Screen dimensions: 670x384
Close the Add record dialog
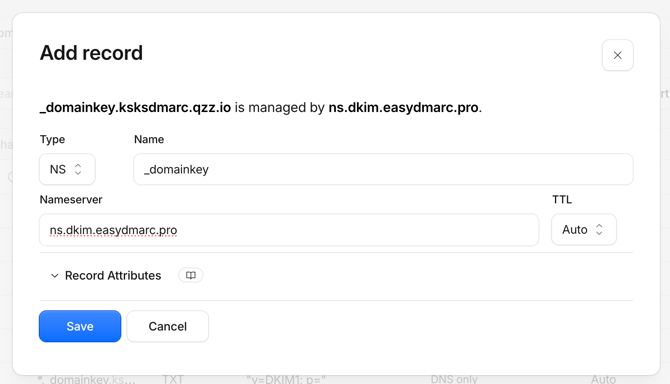(617, 55)
